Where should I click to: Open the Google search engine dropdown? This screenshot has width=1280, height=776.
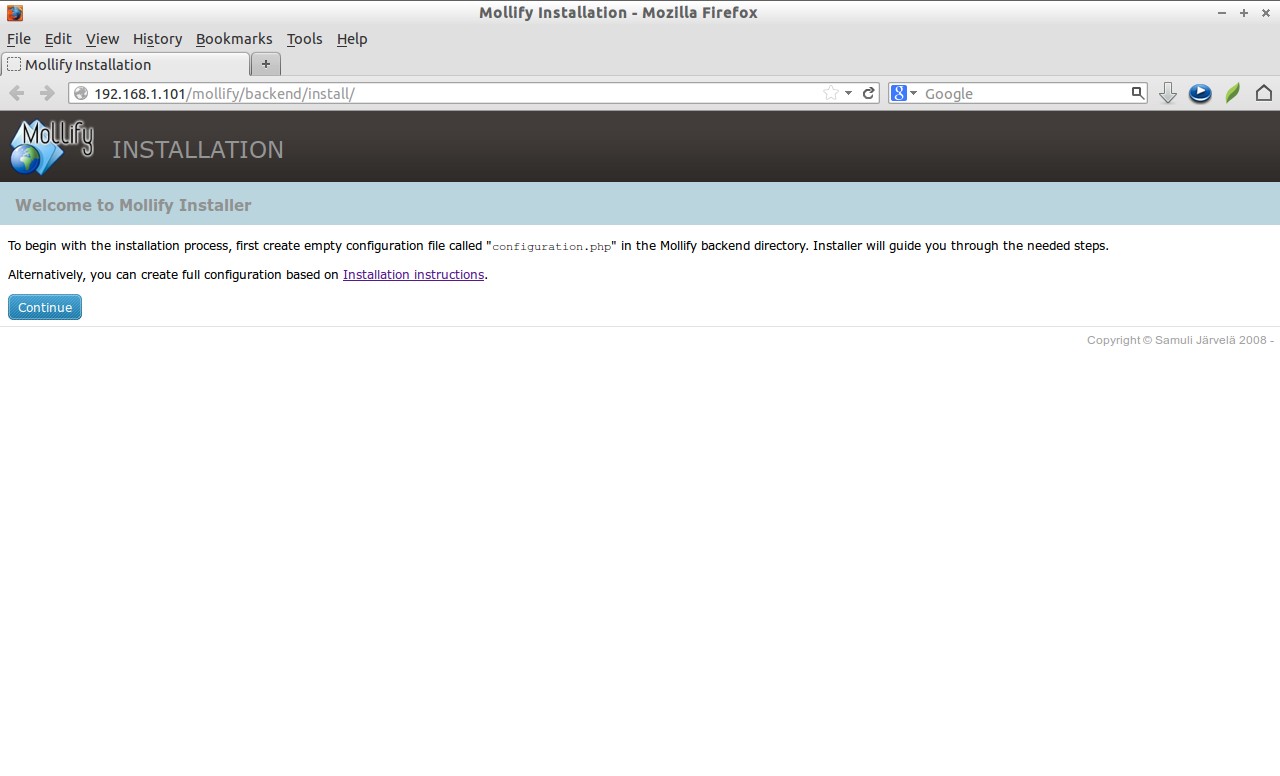click(904, 93)
